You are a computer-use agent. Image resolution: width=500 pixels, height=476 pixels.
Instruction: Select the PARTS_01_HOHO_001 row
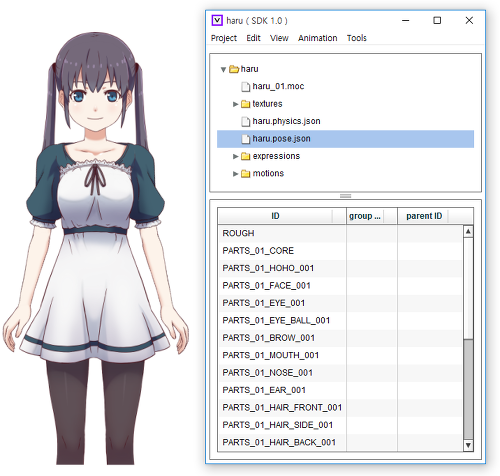coord(340,268)
